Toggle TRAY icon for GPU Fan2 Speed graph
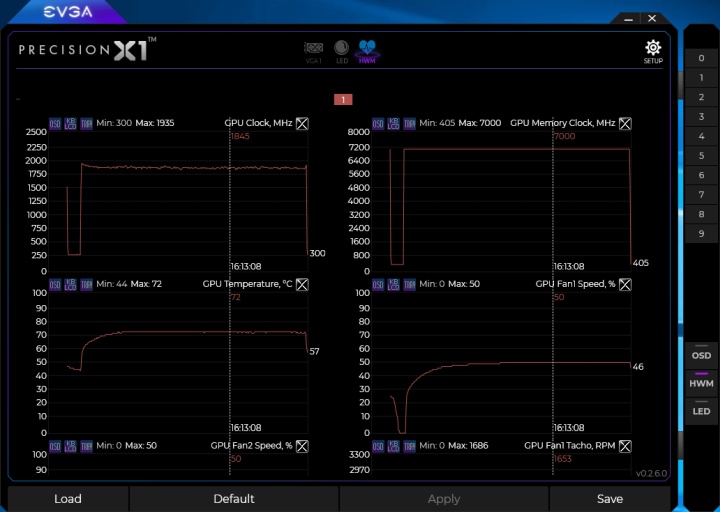The image size is (720, 512). 86,446
